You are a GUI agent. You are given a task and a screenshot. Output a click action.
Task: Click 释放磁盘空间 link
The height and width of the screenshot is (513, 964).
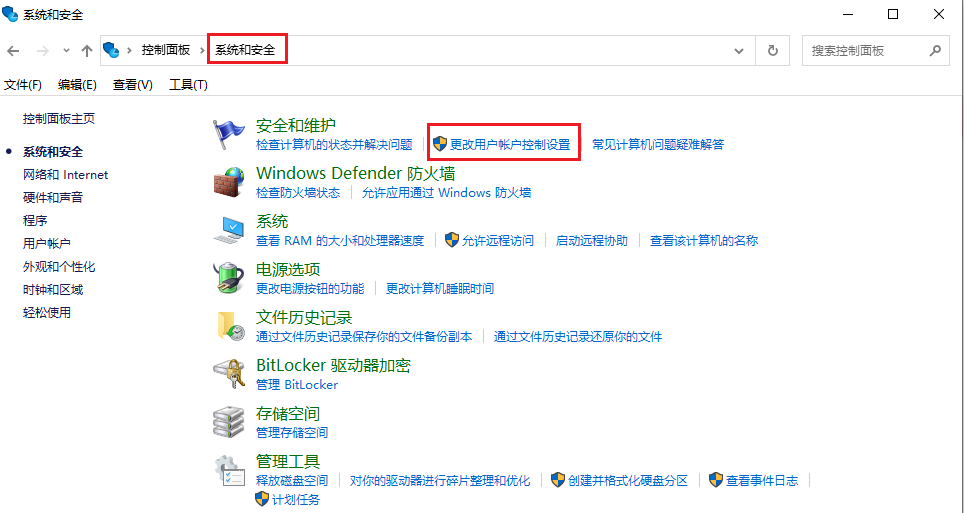(292, 480)
